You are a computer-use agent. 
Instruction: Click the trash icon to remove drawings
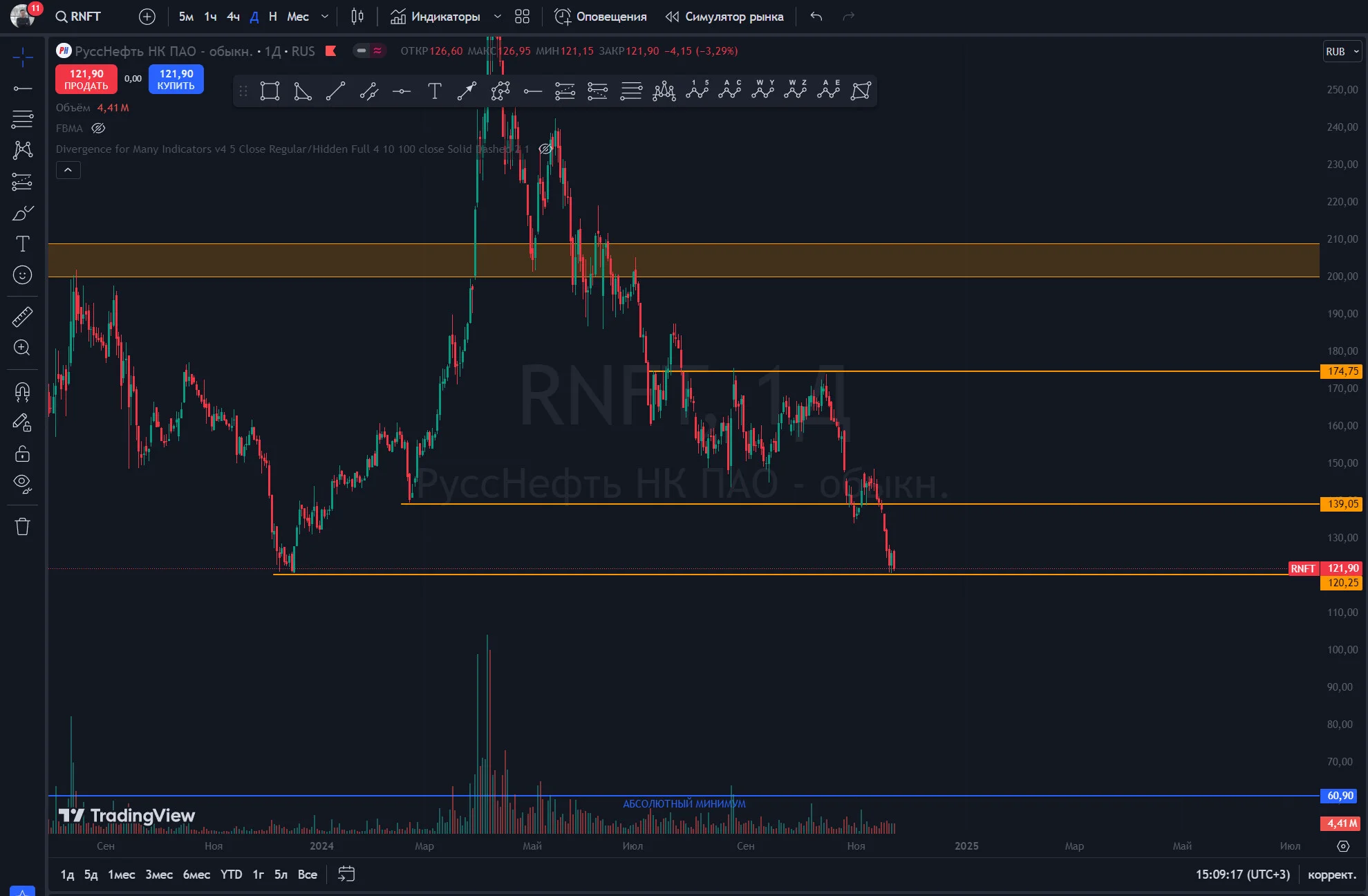pos(22,527)
